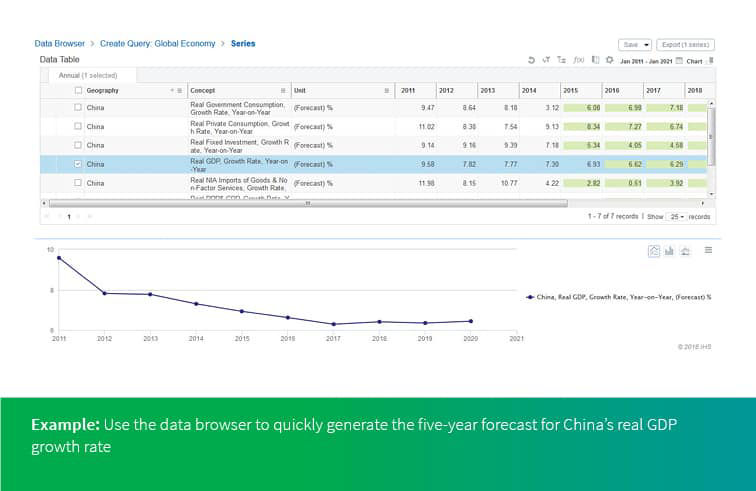
Task: Open the Concept column menu icon
Action: coord(283,91)
